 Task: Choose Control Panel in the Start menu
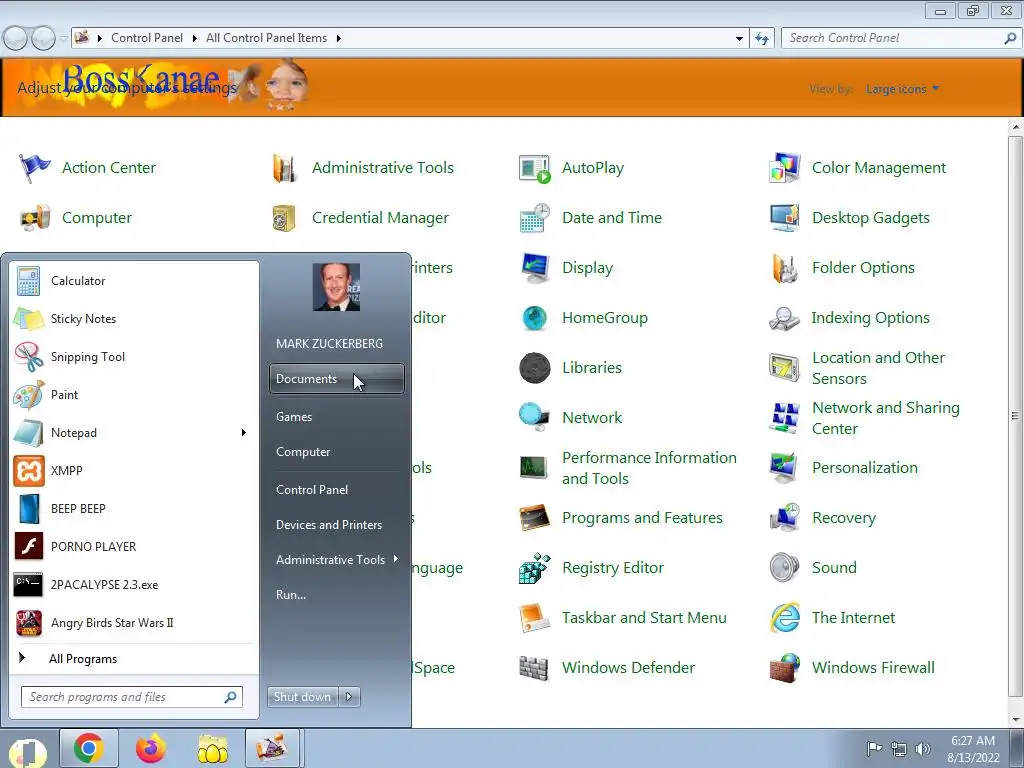pos(337,490)
